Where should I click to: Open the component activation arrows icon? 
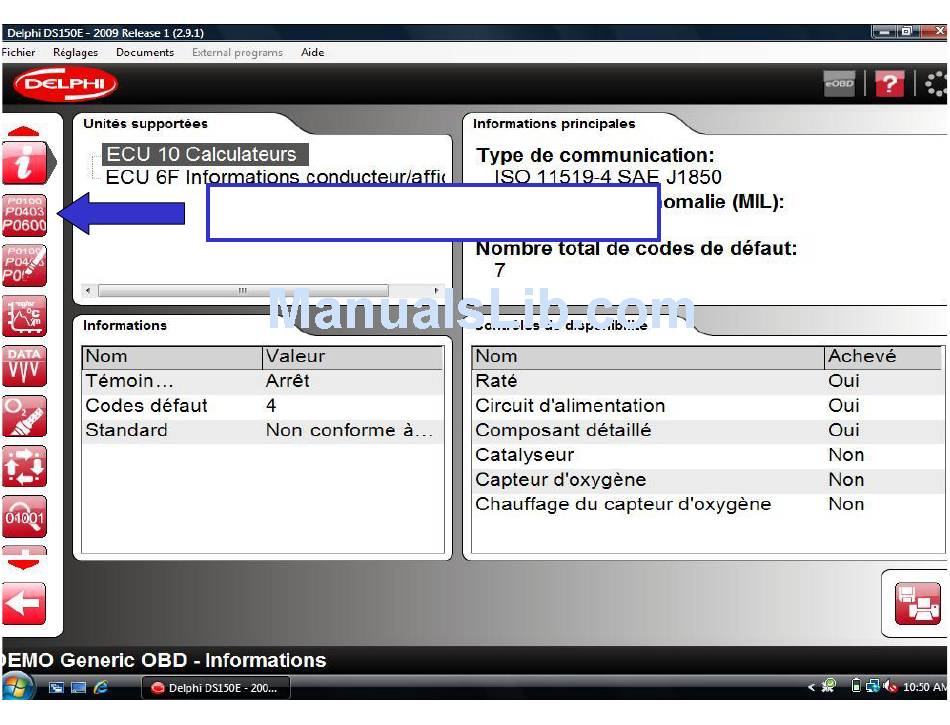24,466
